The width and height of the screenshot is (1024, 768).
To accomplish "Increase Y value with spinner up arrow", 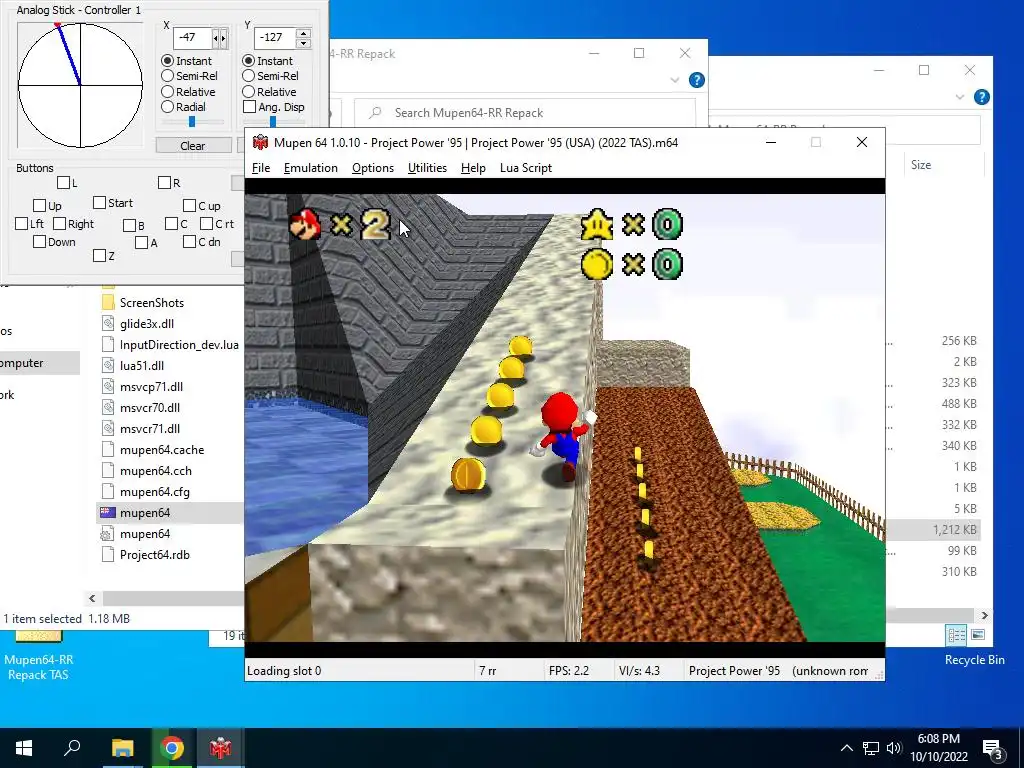I will 303,33.
